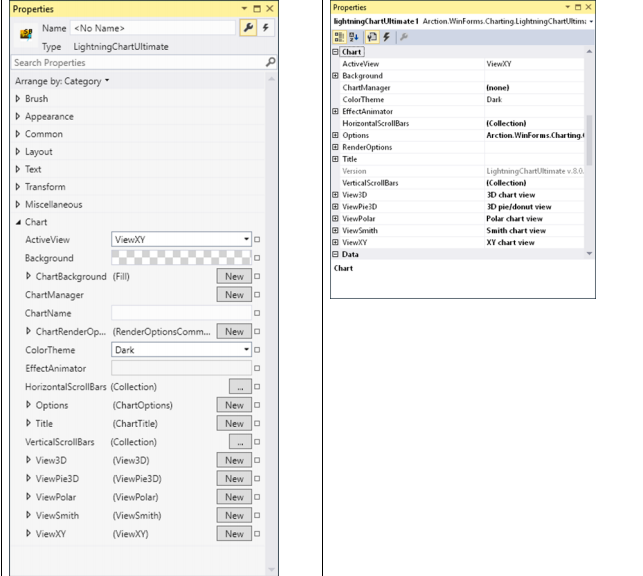Click the property marker square next to ChartBackground
This screenshot has width=643, height=576.
(257, 276)
